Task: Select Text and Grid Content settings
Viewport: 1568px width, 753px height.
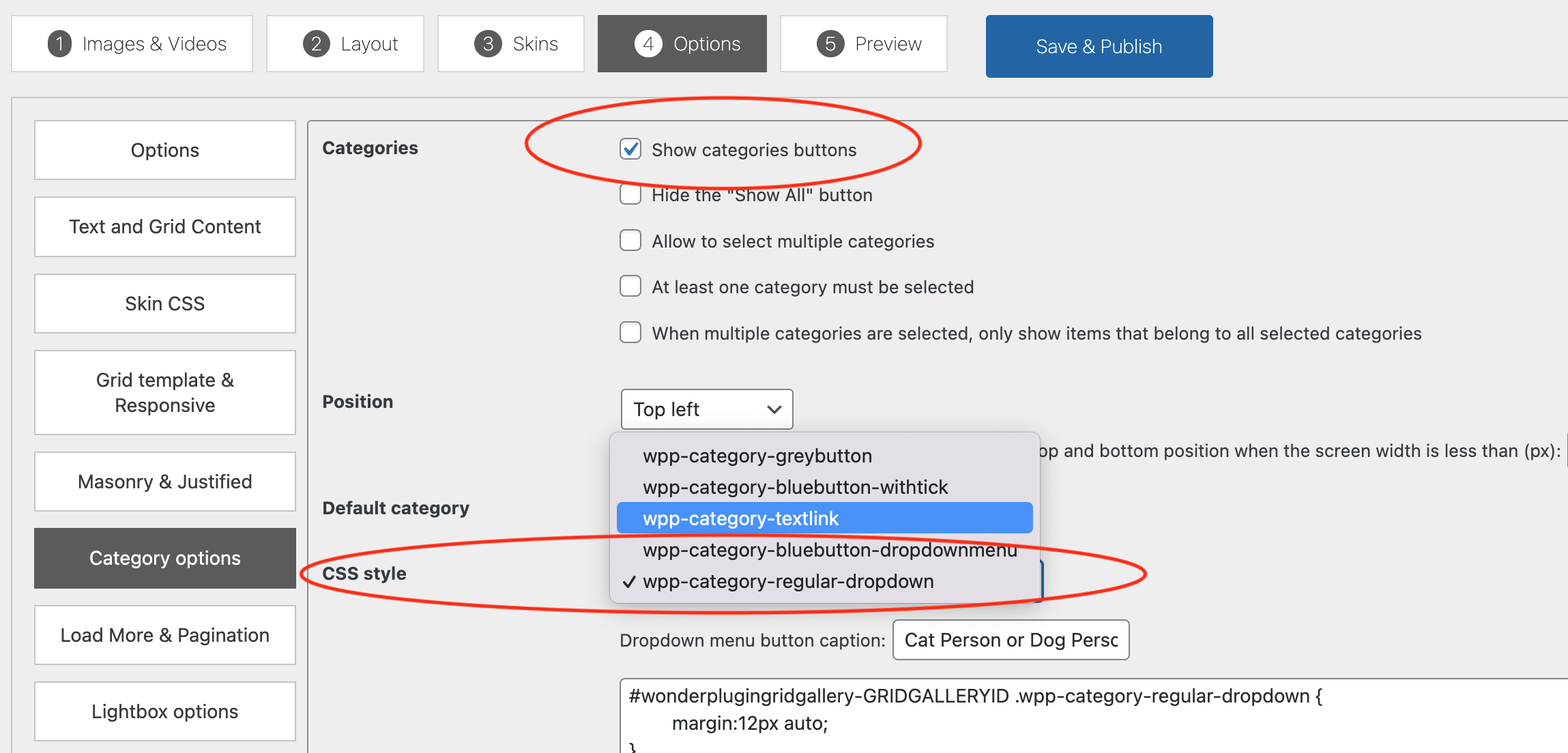Action: pos(164,226)
